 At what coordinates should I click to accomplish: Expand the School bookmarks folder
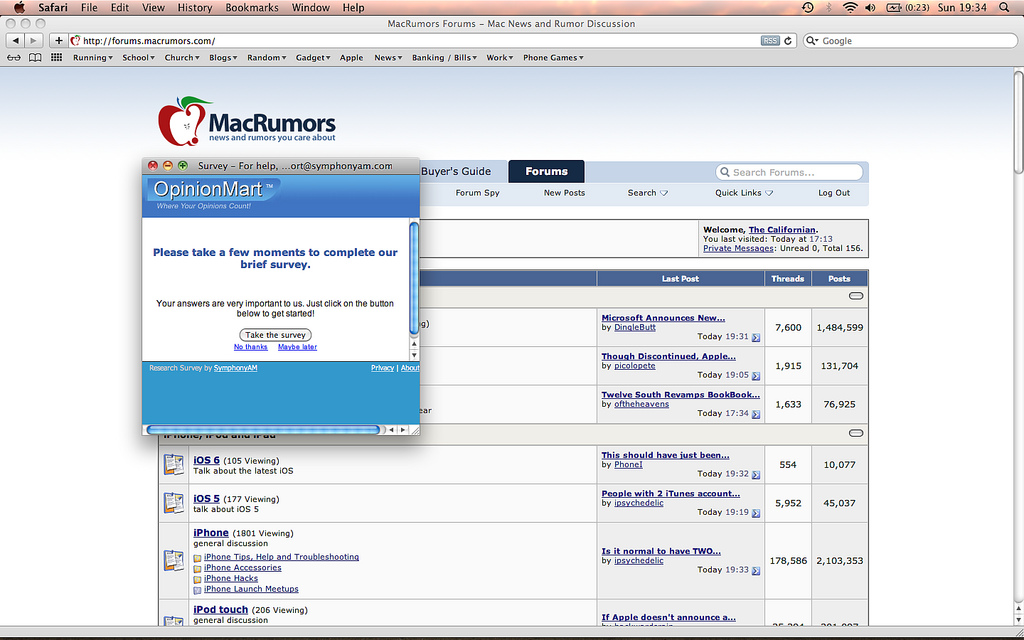coord(138,57)
